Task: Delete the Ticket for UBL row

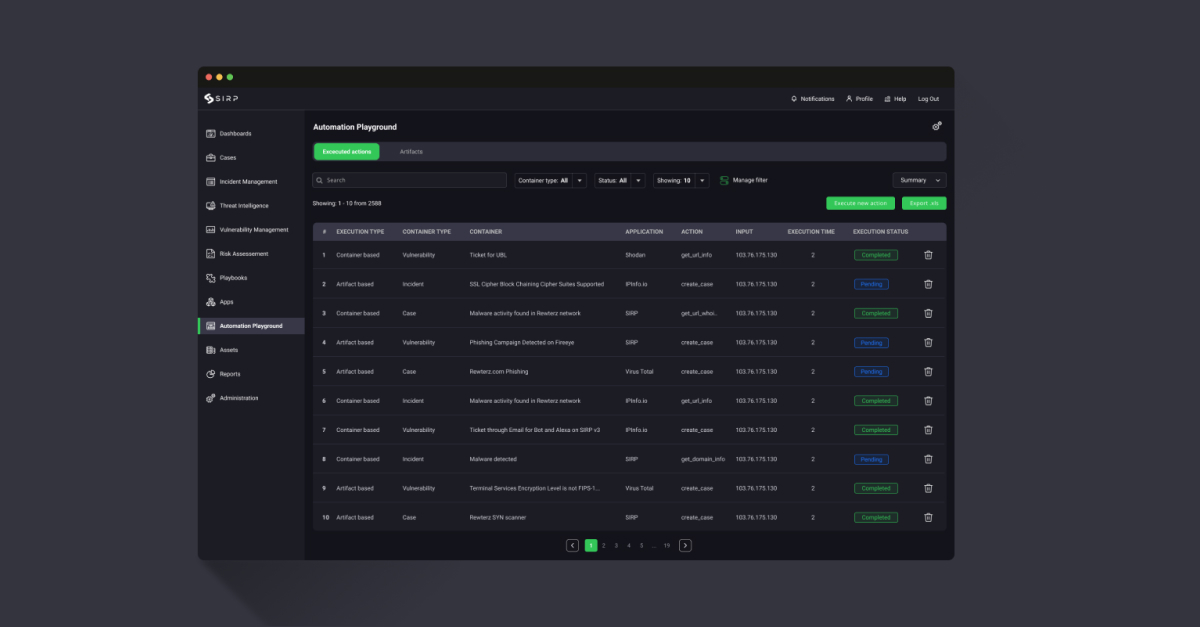Action: 928,254
